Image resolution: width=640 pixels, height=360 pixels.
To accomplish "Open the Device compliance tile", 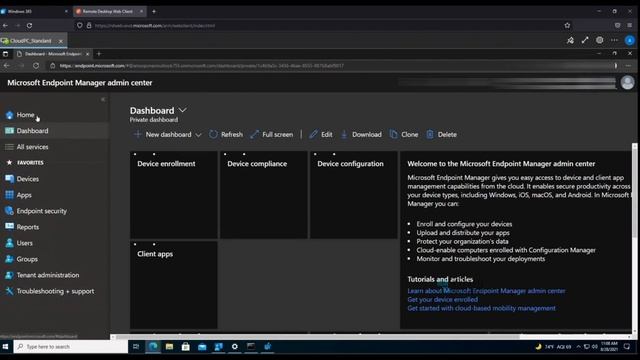I will (264, 195).
